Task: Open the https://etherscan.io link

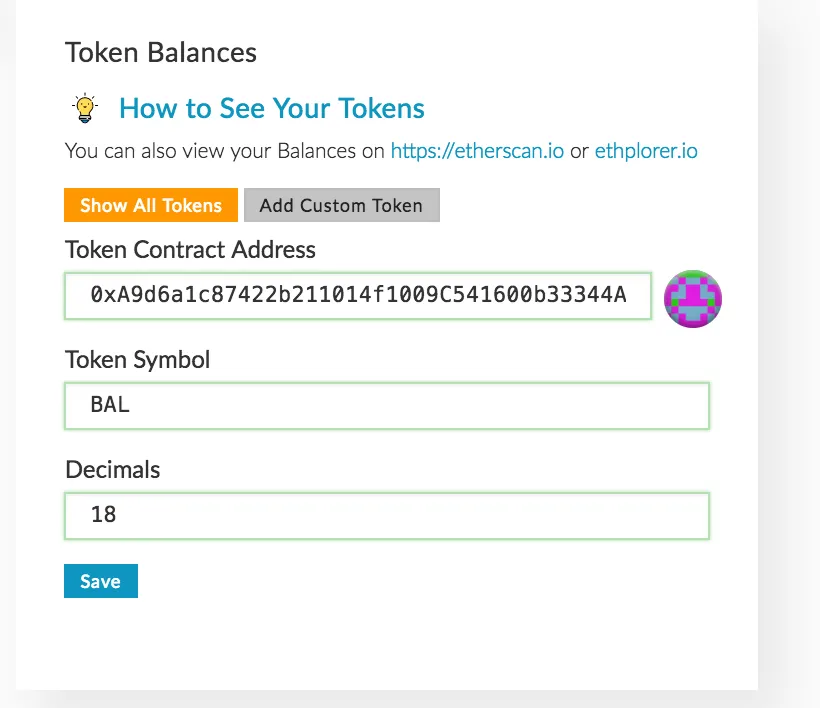Action: pyautogui.click(x=477, y=151)
